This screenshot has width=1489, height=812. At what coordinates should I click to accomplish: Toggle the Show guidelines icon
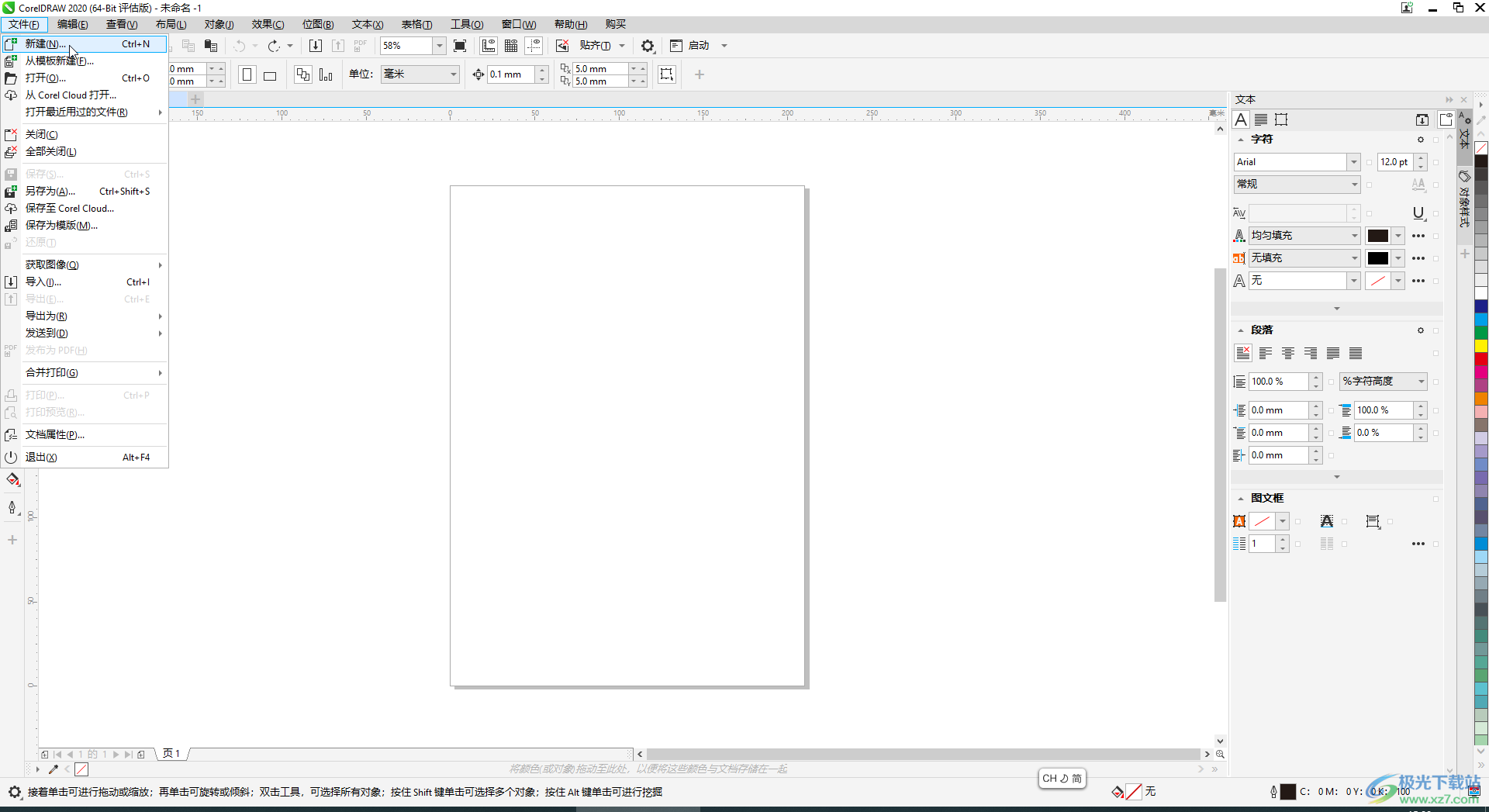(x=534, y=46)
